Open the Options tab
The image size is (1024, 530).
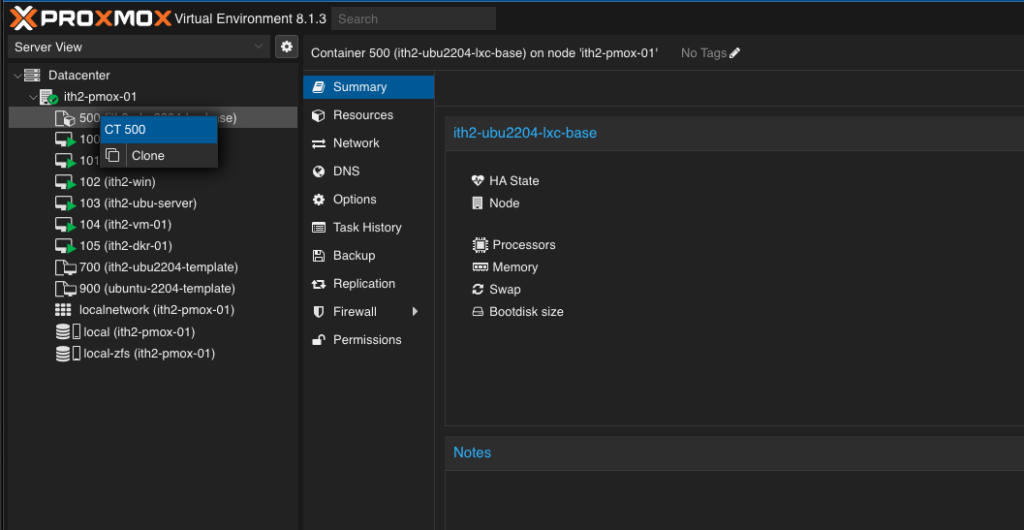tap(369, 199)
